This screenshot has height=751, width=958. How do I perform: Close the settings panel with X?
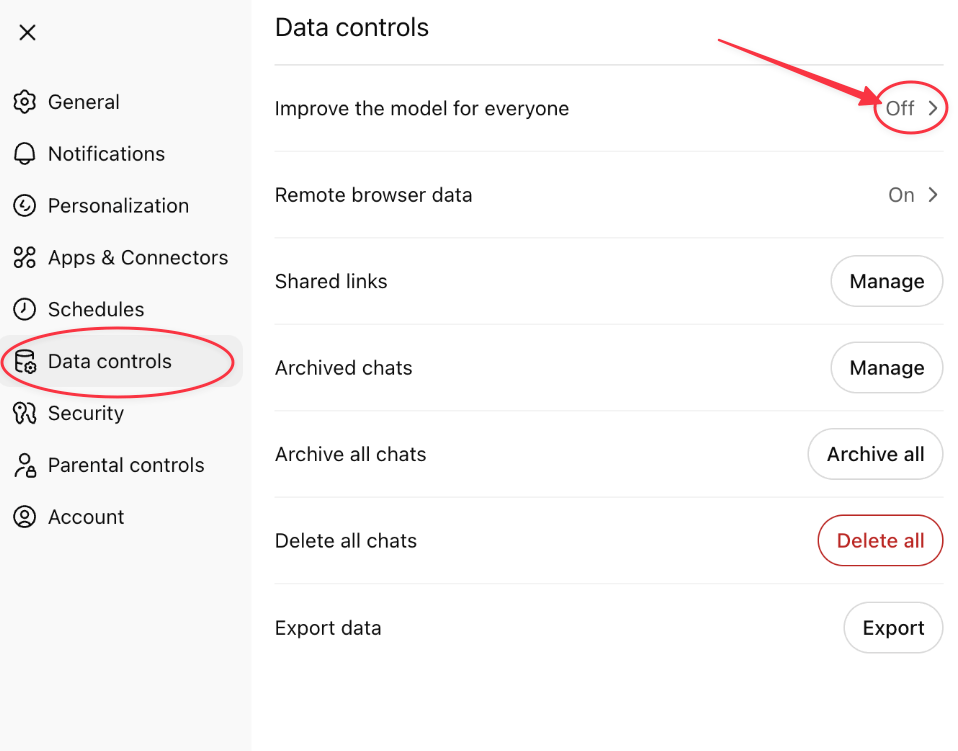point(28,33)
